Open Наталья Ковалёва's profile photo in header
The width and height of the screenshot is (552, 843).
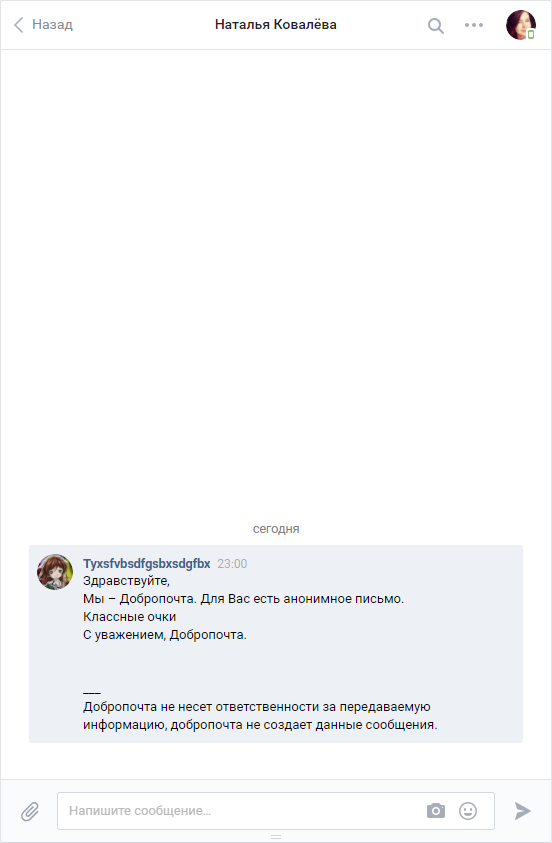tap(521, 25)
